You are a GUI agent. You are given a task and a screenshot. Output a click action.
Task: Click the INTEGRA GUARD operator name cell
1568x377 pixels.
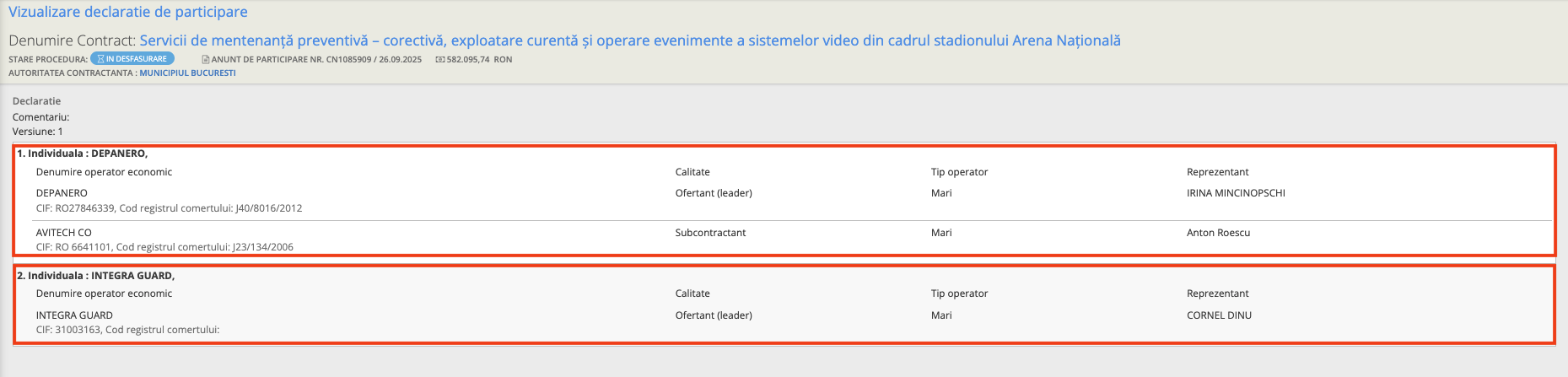[x=74, y=315]
